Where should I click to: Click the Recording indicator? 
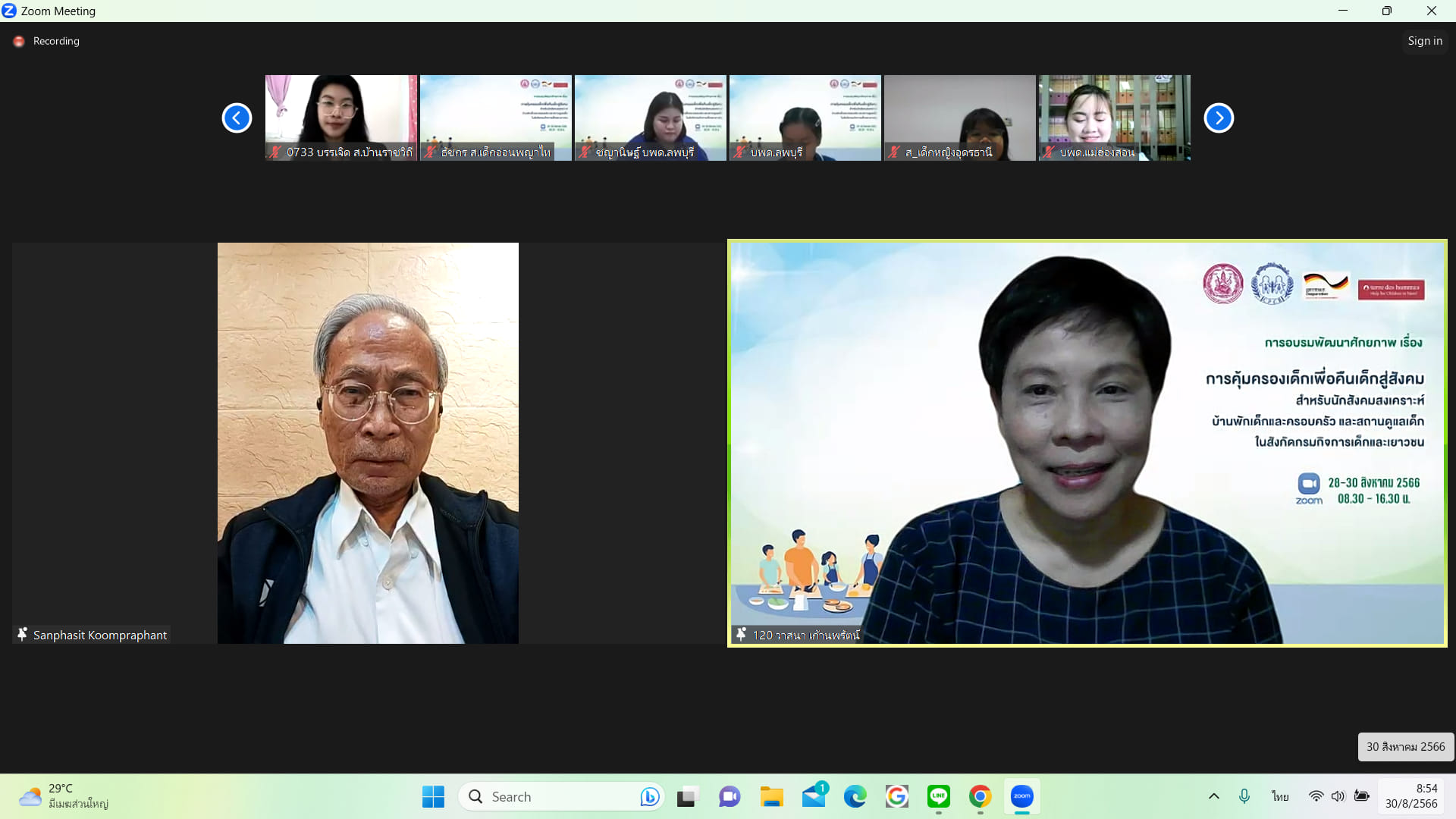(x=47, y=41)
